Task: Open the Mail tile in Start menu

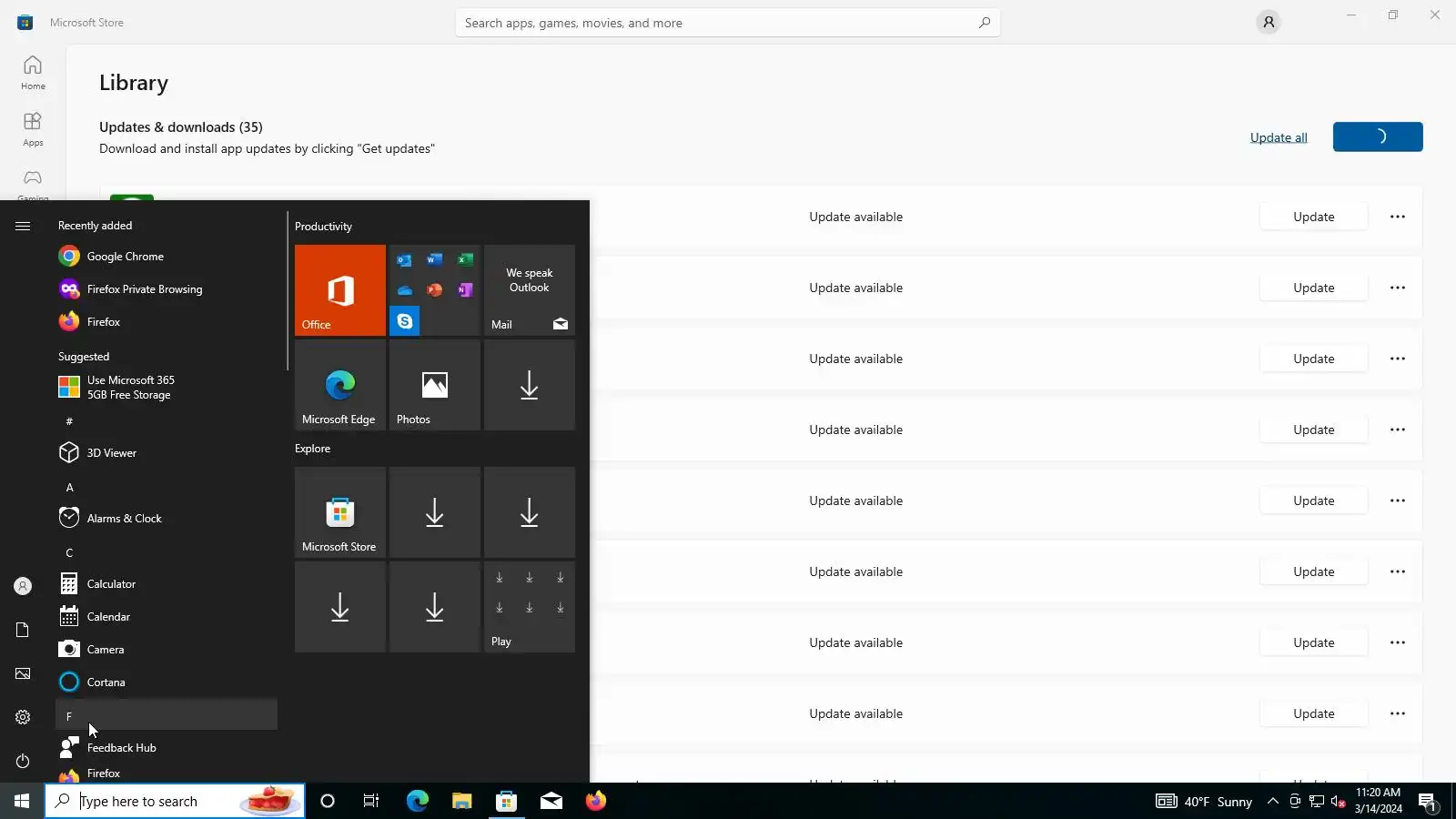Action: [530, 290]
